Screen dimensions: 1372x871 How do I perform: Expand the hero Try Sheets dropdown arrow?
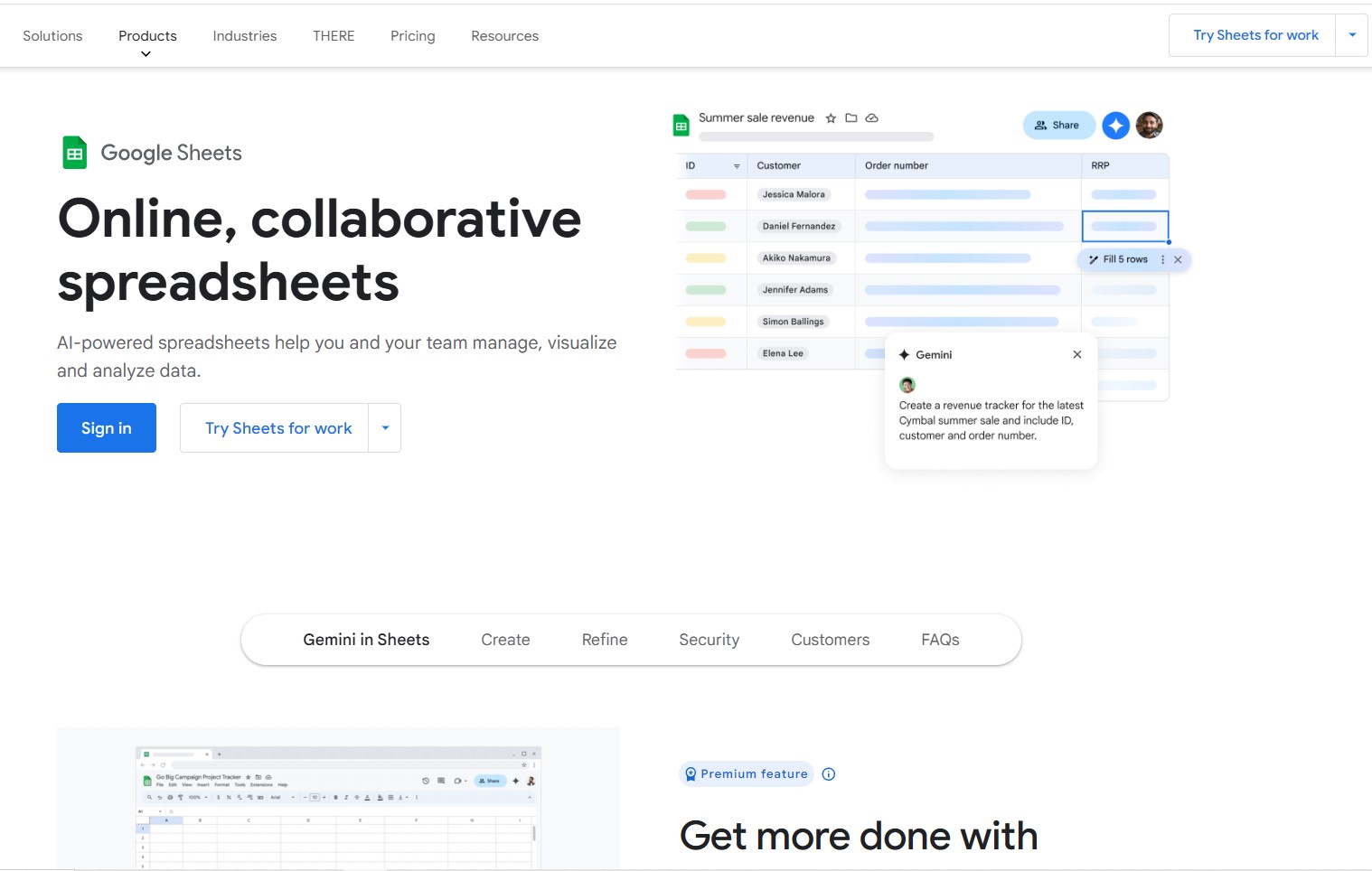point(385,428)
